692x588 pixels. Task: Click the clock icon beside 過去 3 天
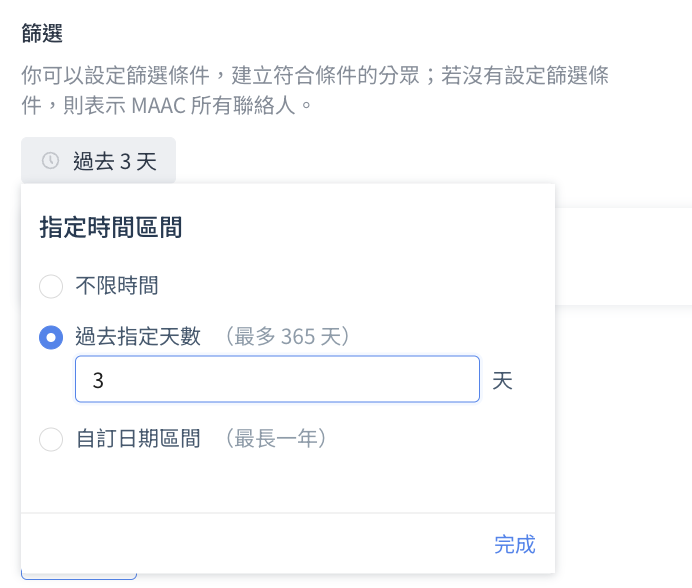(50, 161)
